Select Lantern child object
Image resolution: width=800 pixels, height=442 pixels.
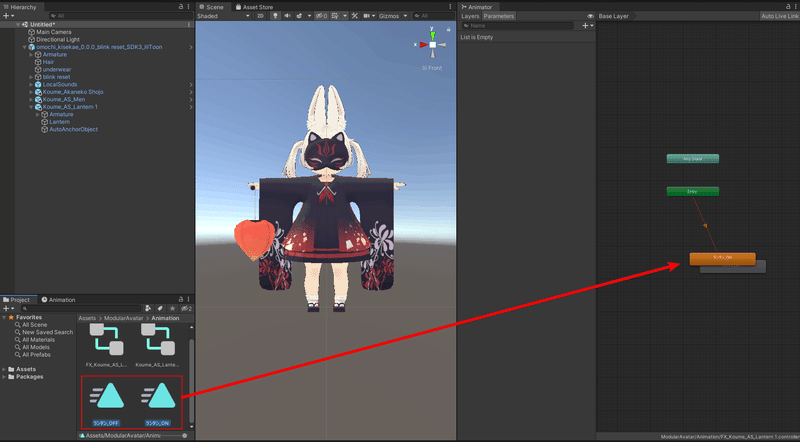coord(59,122)
